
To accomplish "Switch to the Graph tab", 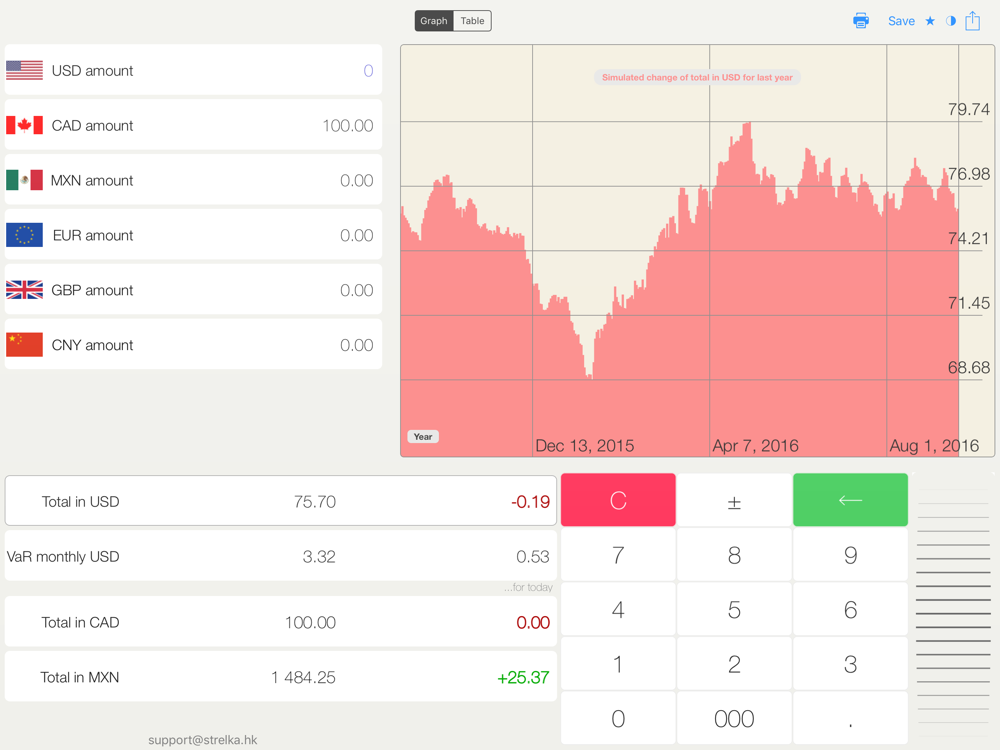I will (x=434, y=21).
